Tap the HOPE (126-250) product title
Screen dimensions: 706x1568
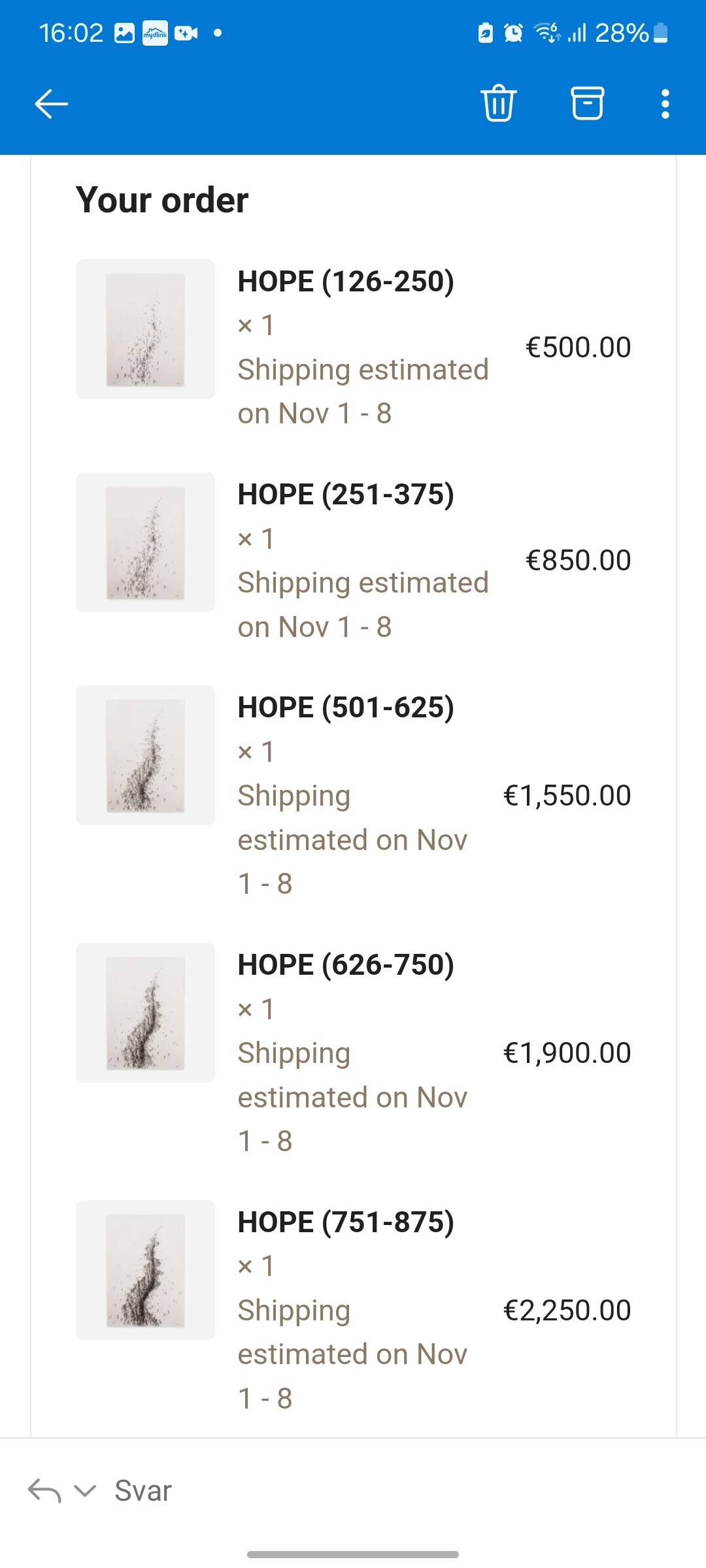(x=346, y=282)
